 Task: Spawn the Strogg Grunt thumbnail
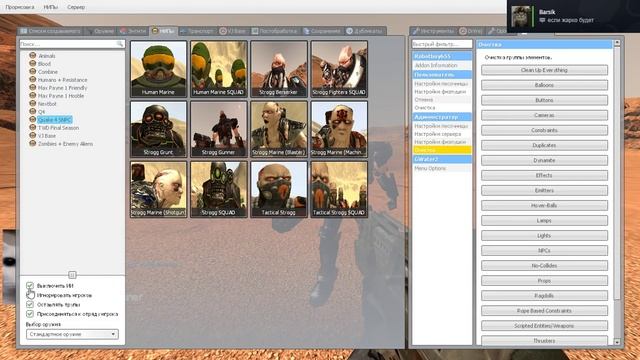pos(158,129)
